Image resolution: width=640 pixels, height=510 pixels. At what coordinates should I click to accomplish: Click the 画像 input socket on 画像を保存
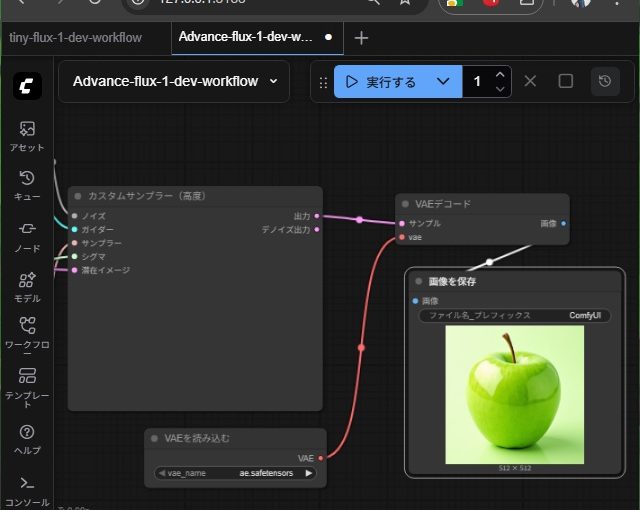point(415,301)
